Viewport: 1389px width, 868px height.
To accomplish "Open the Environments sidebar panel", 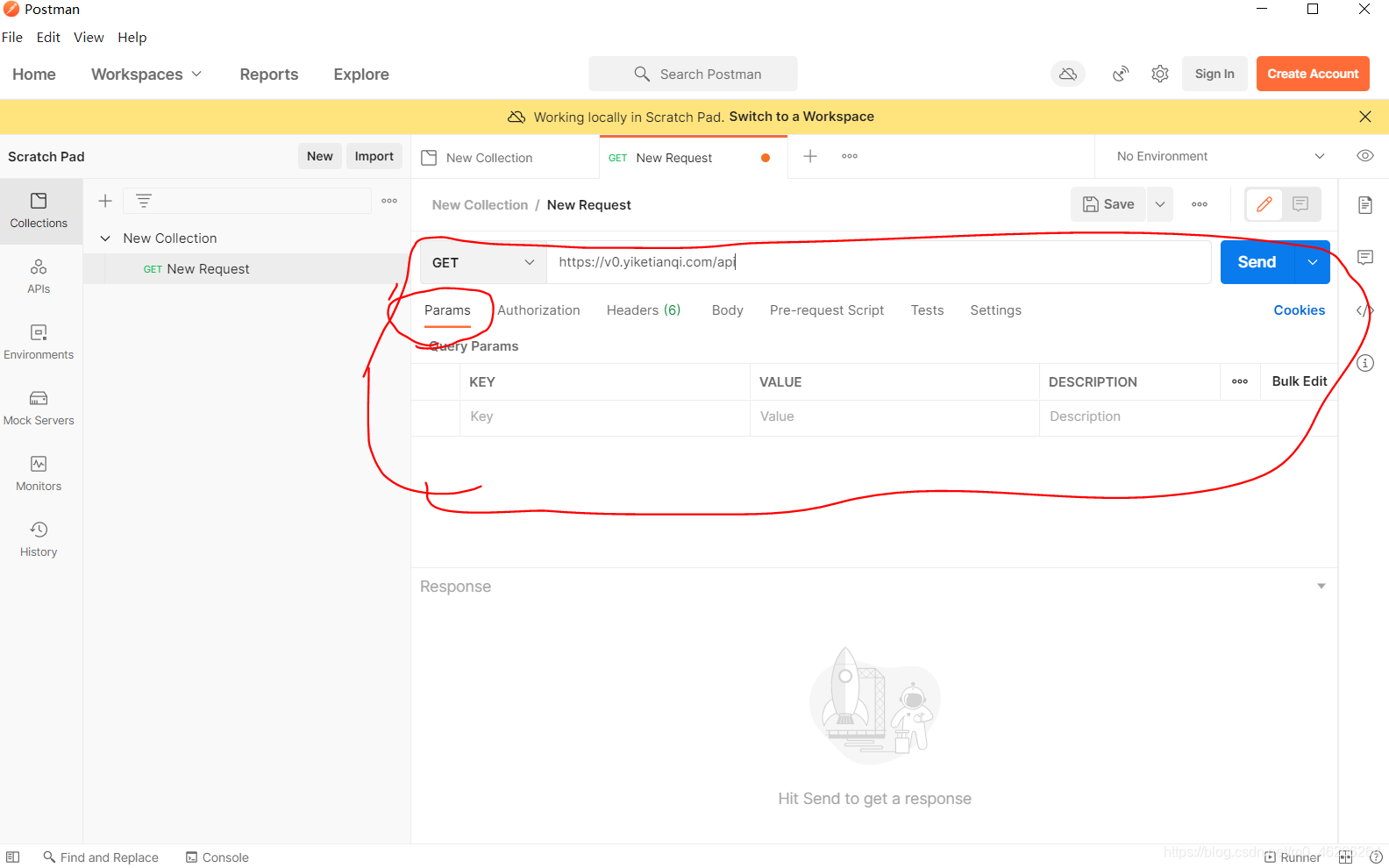I will (x=39, y=342).
